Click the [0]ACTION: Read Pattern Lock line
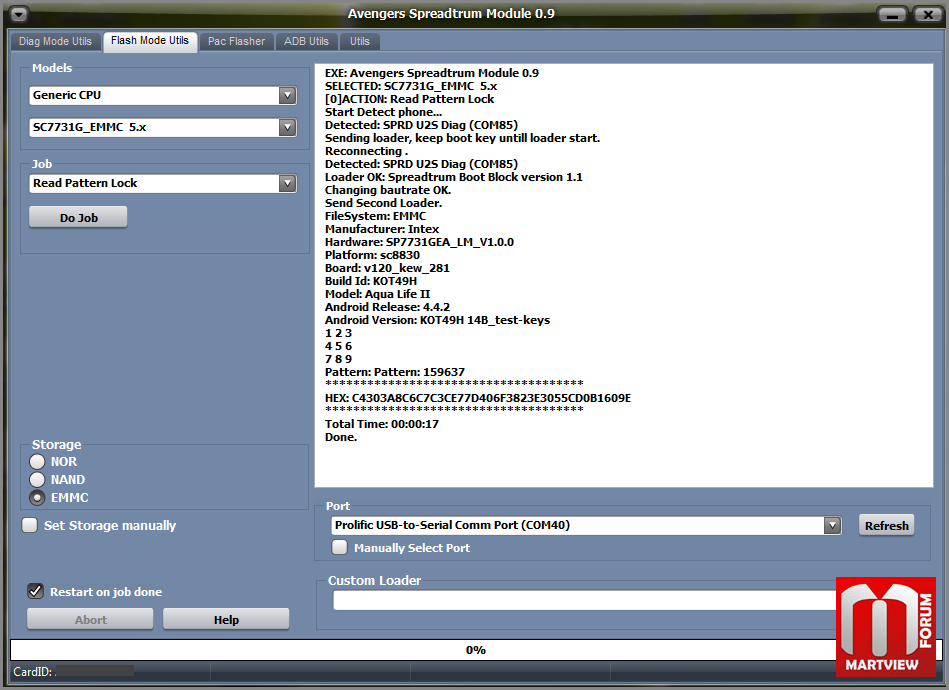Viewport: 949px width, 690px height. (409, 99)
